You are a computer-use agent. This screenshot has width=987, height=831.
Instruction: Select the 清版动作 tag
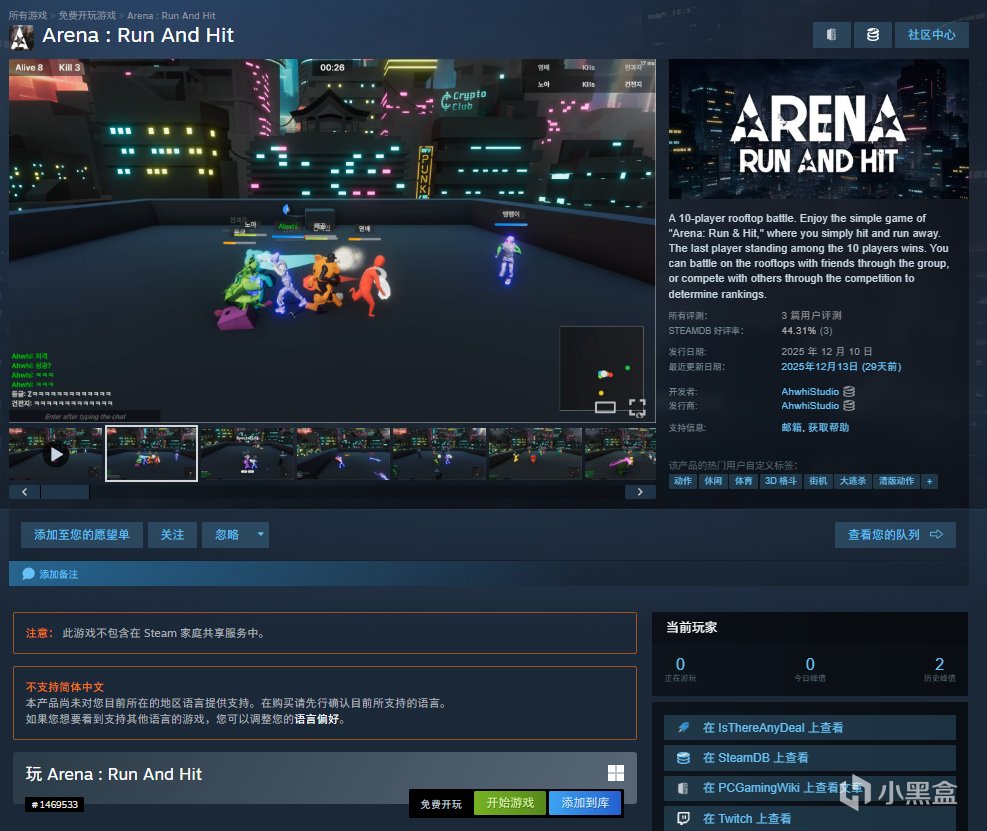[x=896, y=481]
